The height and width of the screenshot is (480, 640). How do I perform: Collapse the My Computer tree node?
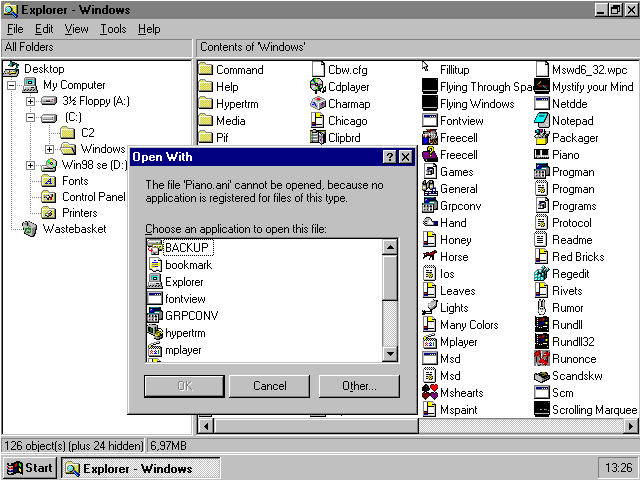11,85
